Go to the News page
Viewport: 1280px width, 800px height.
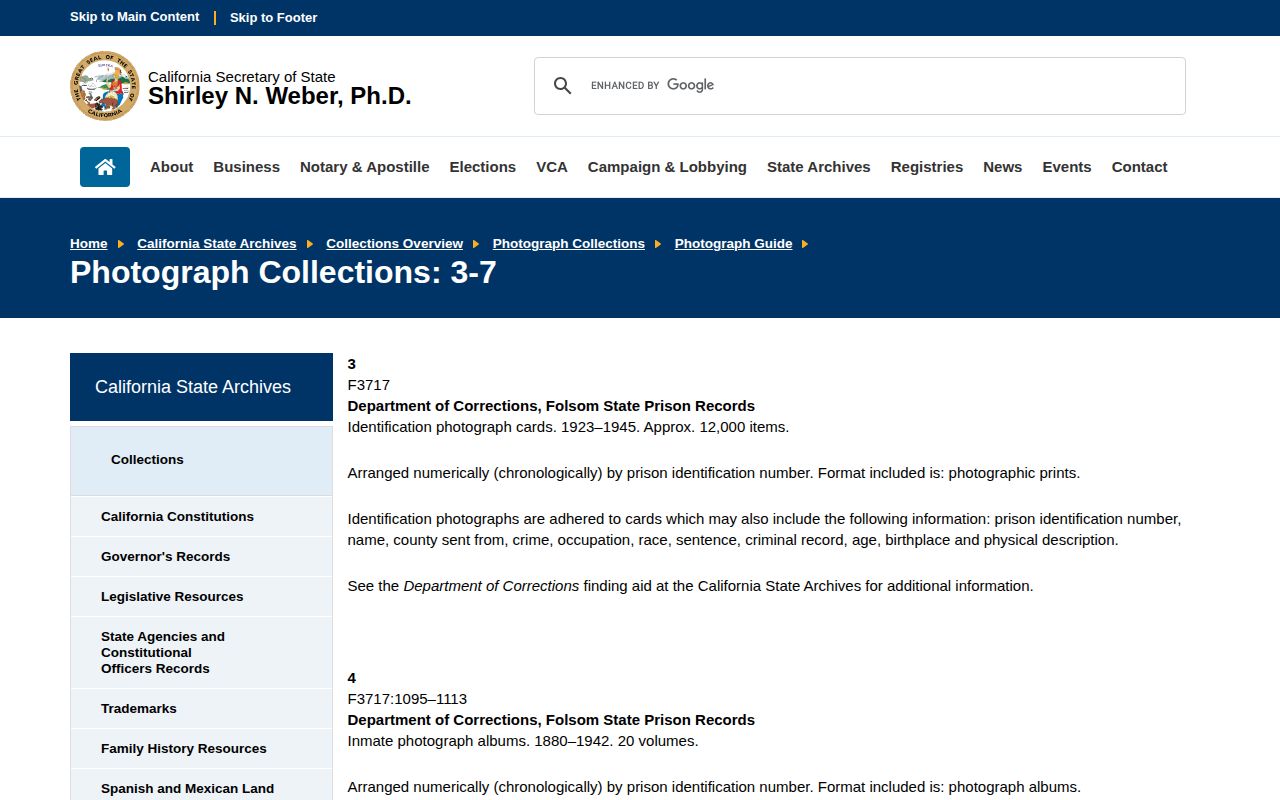pos(1002,167)
